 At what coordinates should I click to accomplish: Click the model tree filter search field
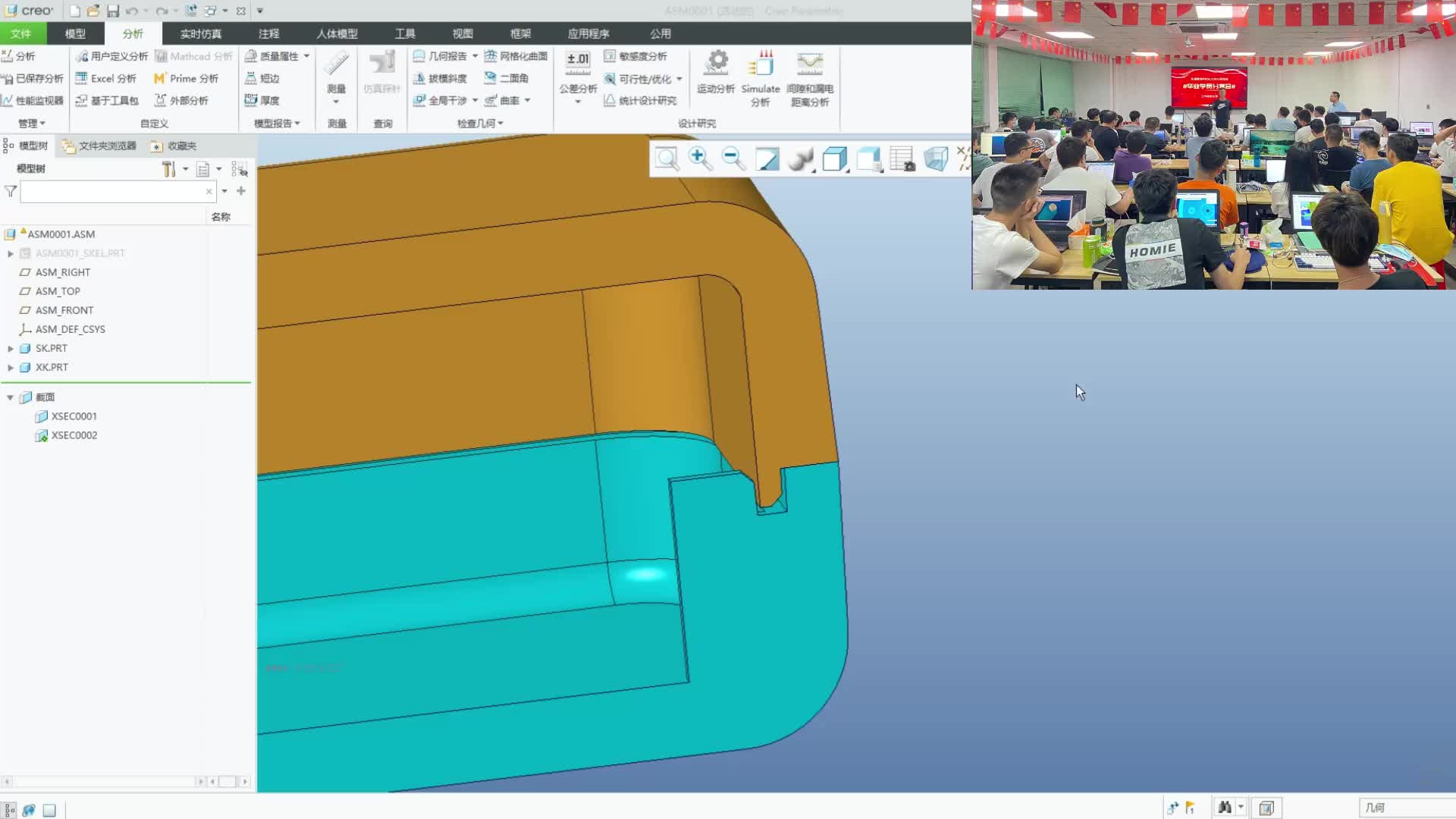[x=114, y=192]
